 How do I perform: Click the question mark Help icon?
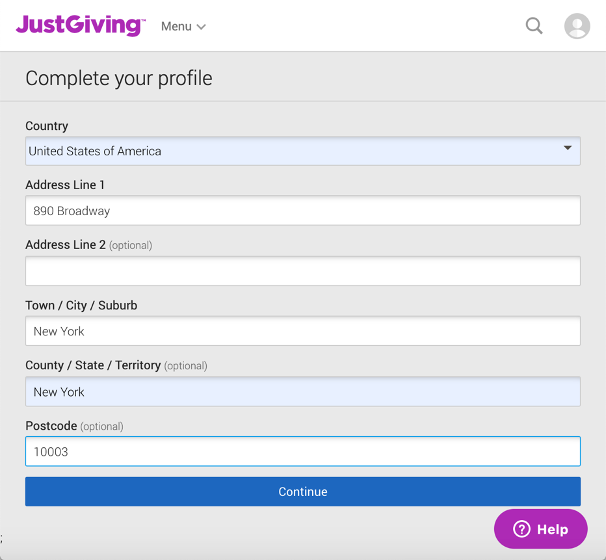521,529
